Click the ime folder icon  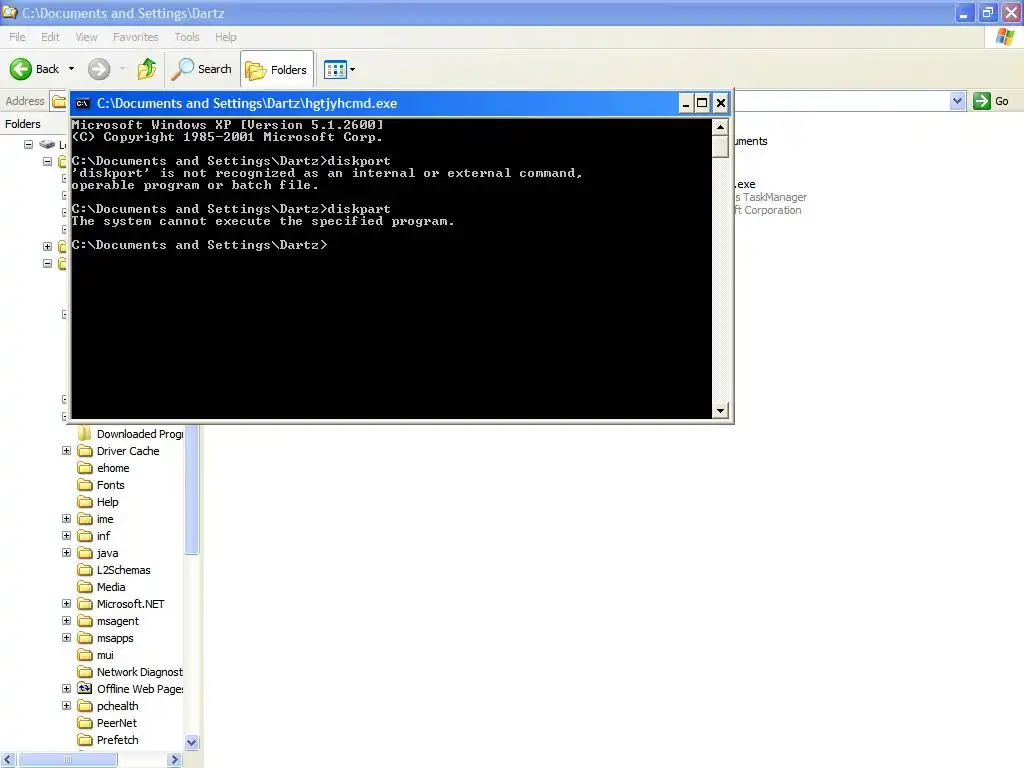[85, 519]
